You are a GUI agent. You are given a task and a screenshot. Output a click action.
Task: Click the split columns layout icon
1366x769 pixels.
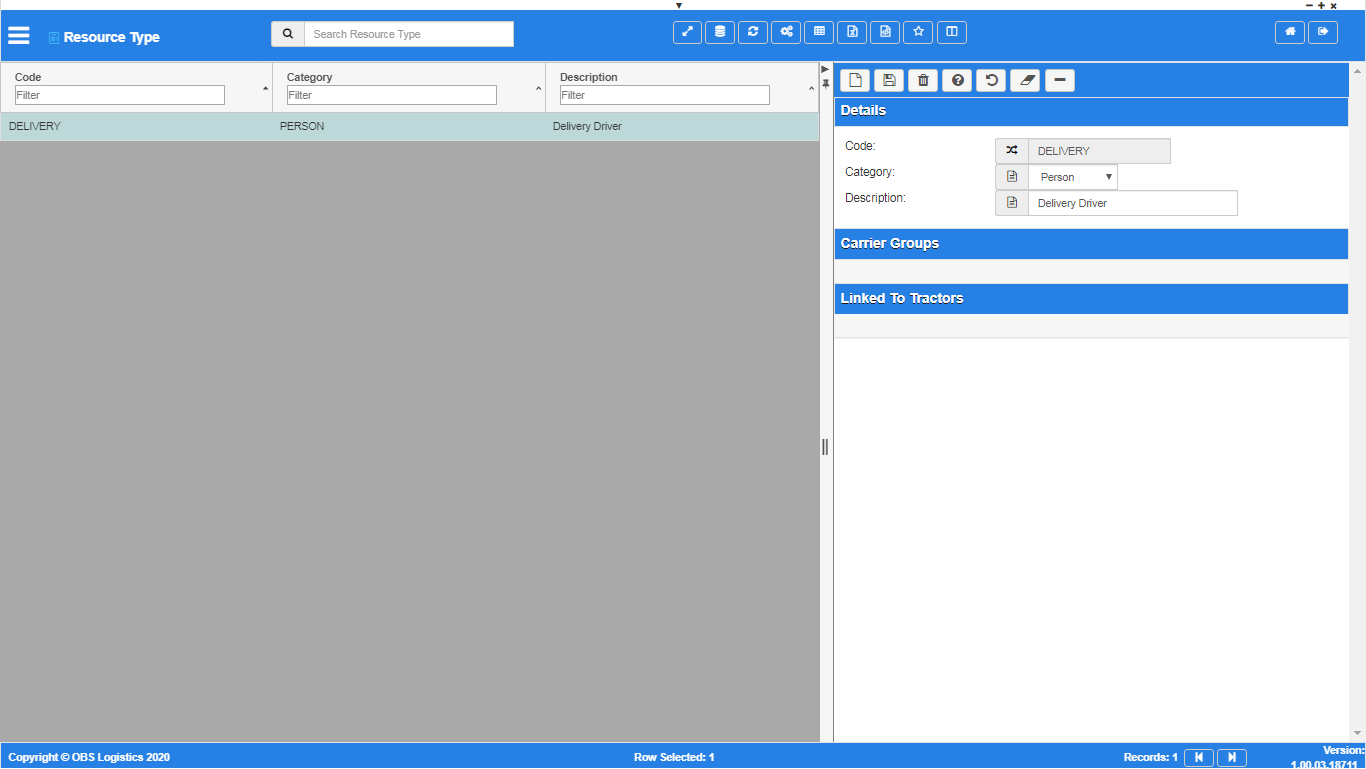(951, 32)
